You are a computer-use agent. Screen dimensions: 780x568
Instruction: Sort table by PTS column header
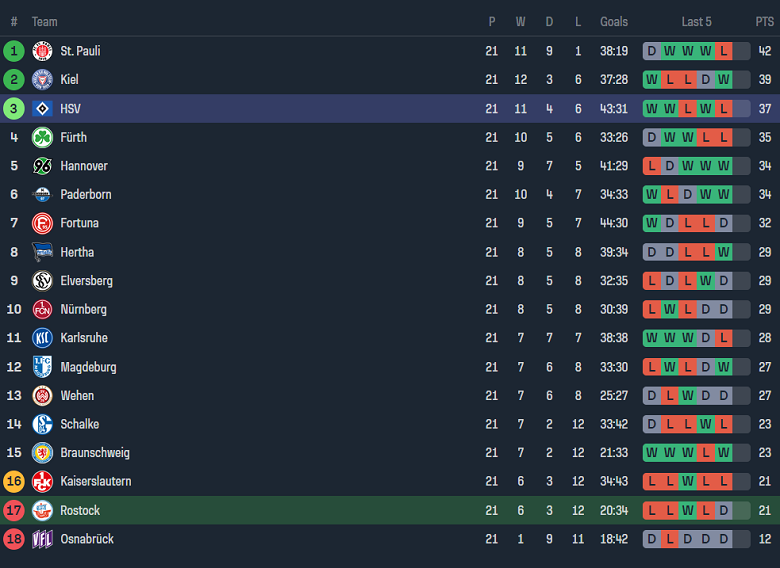(764, 22)
